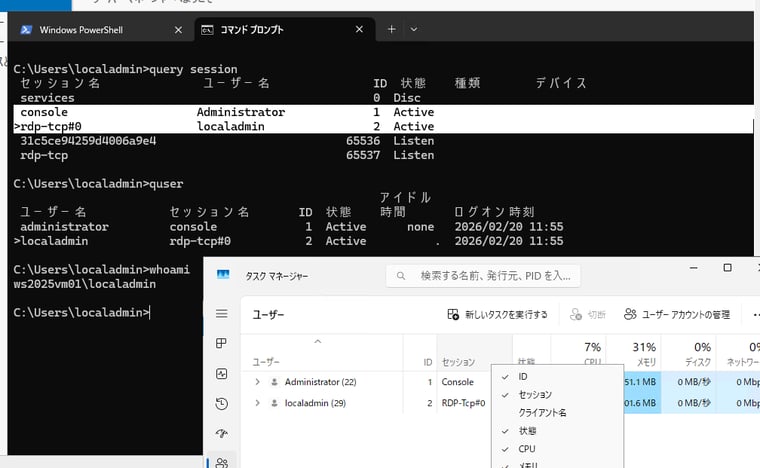Toggle the CPU column in context menu
Screen dimensions: 760x468
557,449
